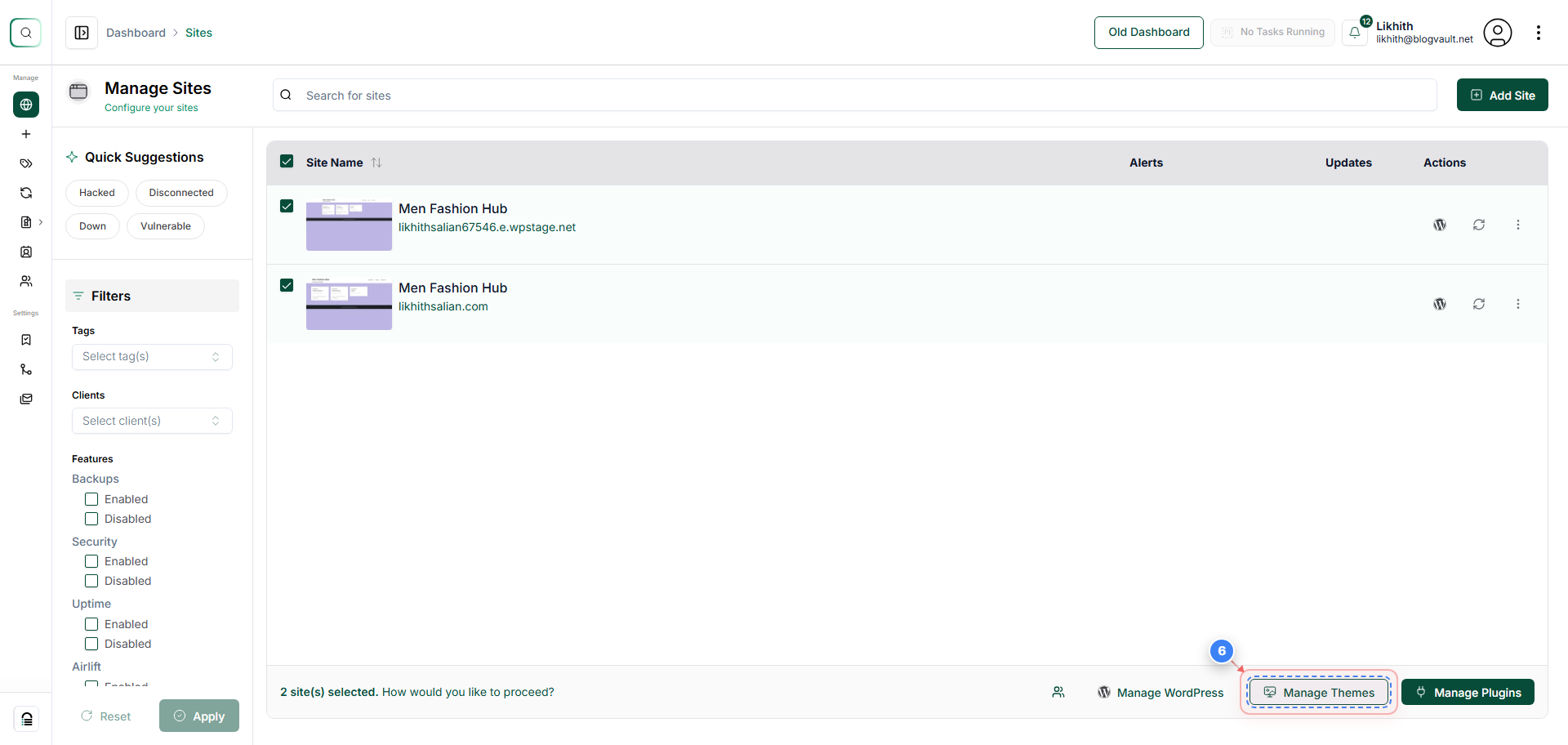Click the Manage Themes button

coord(1318,692)
